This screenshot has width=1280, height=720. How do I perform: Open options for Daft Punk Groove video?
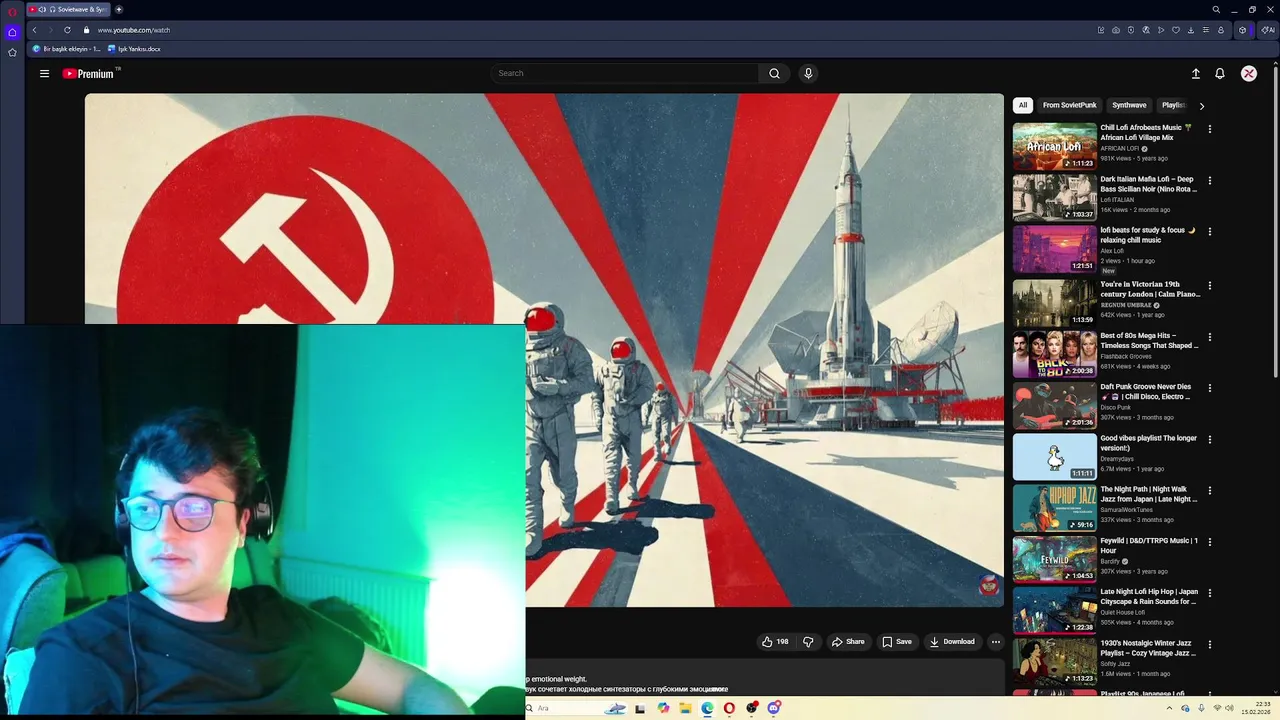click(1209, 388)
